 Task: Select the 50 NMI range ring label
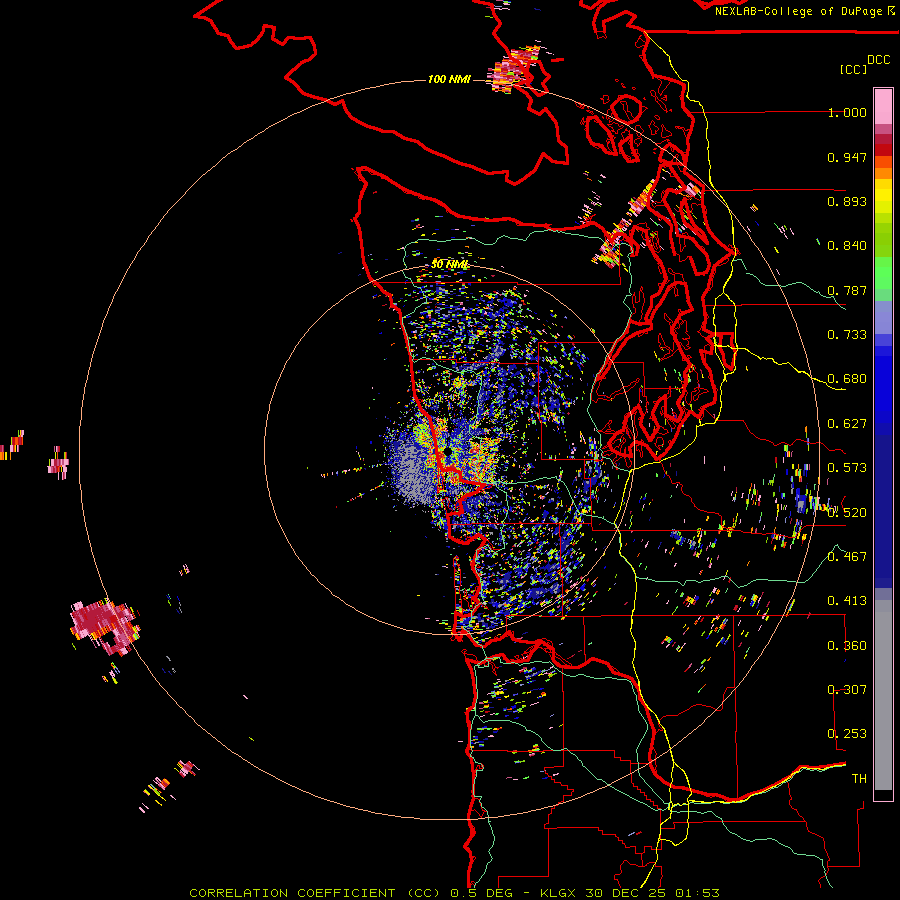pyautogui.click(x=449, y=265)
